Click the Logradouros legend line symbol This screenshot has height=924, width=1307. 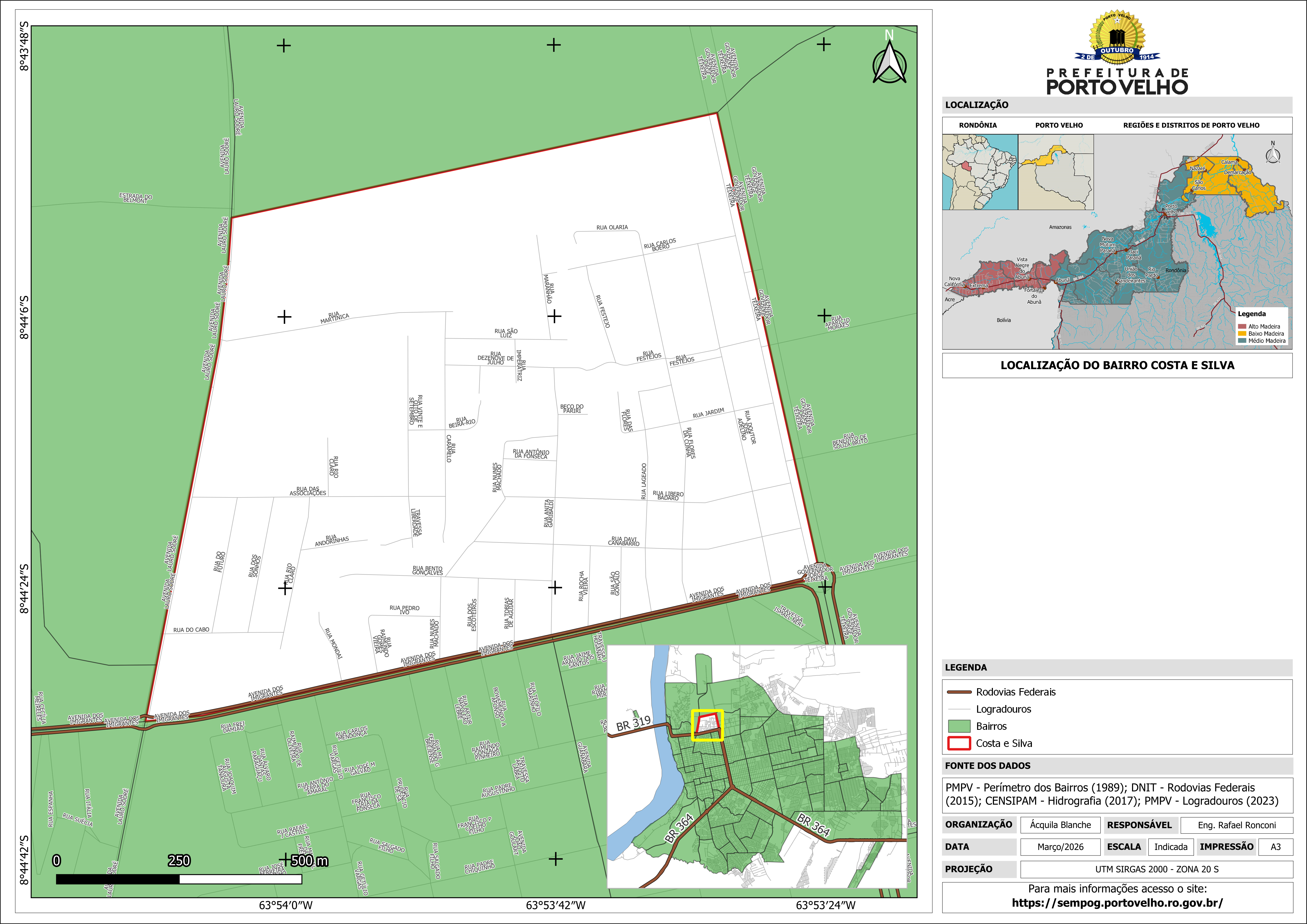tap(959, 709)
